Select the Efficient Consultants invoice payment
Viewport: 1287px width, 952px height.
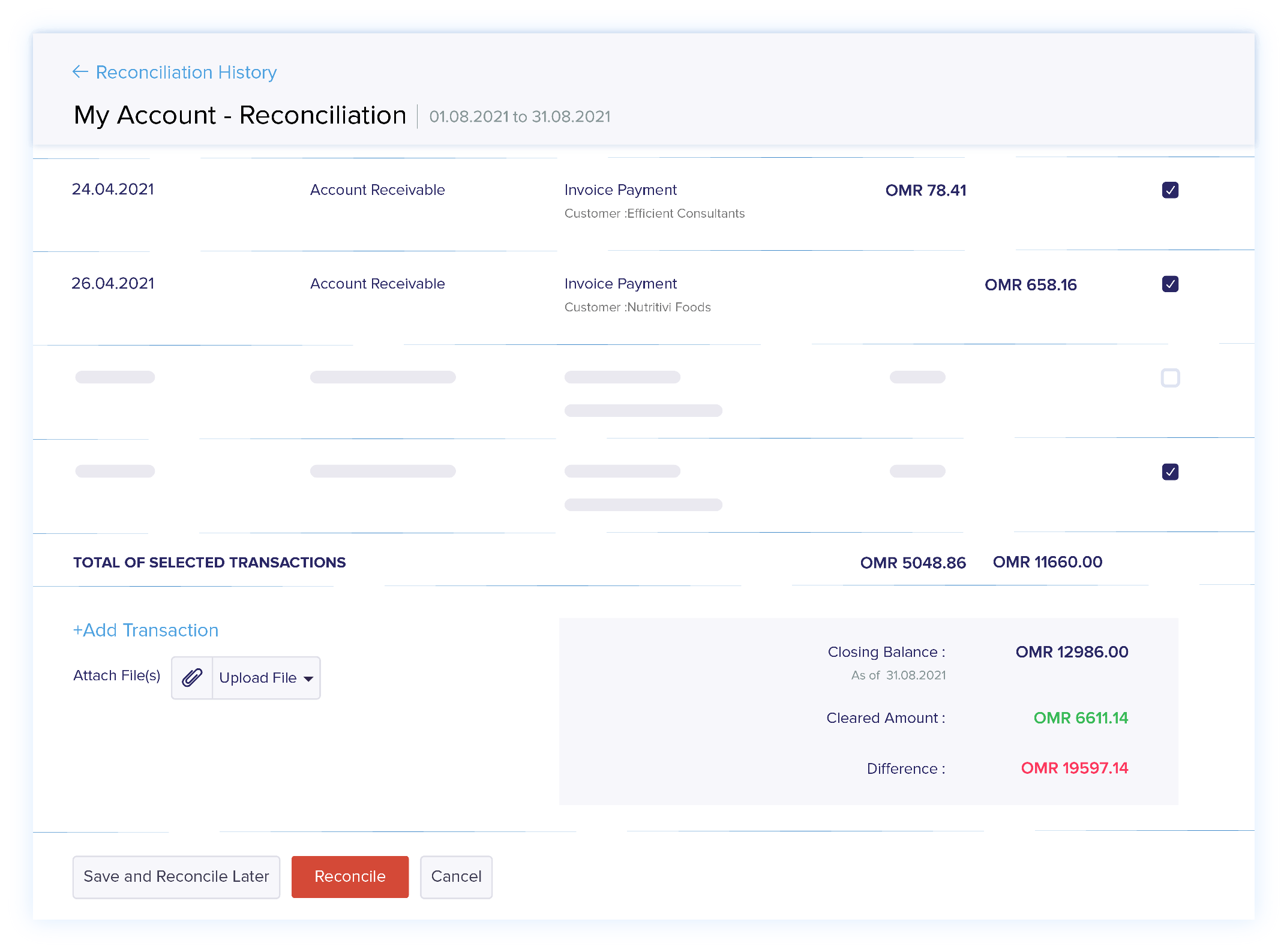(x=620, y=190)
